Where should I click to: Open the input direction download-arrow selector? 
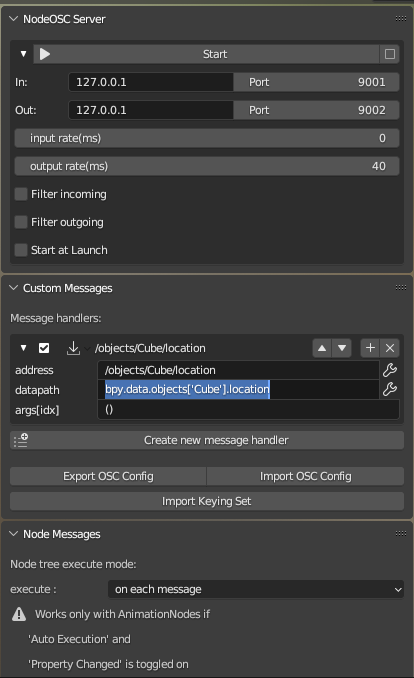point(78,348)
